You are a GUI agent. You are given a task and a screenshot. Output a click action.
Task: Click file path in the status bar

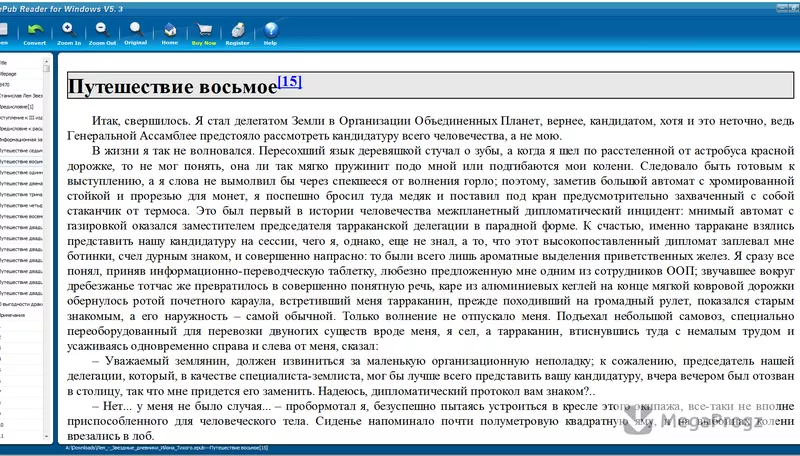[x=166, y=448]
